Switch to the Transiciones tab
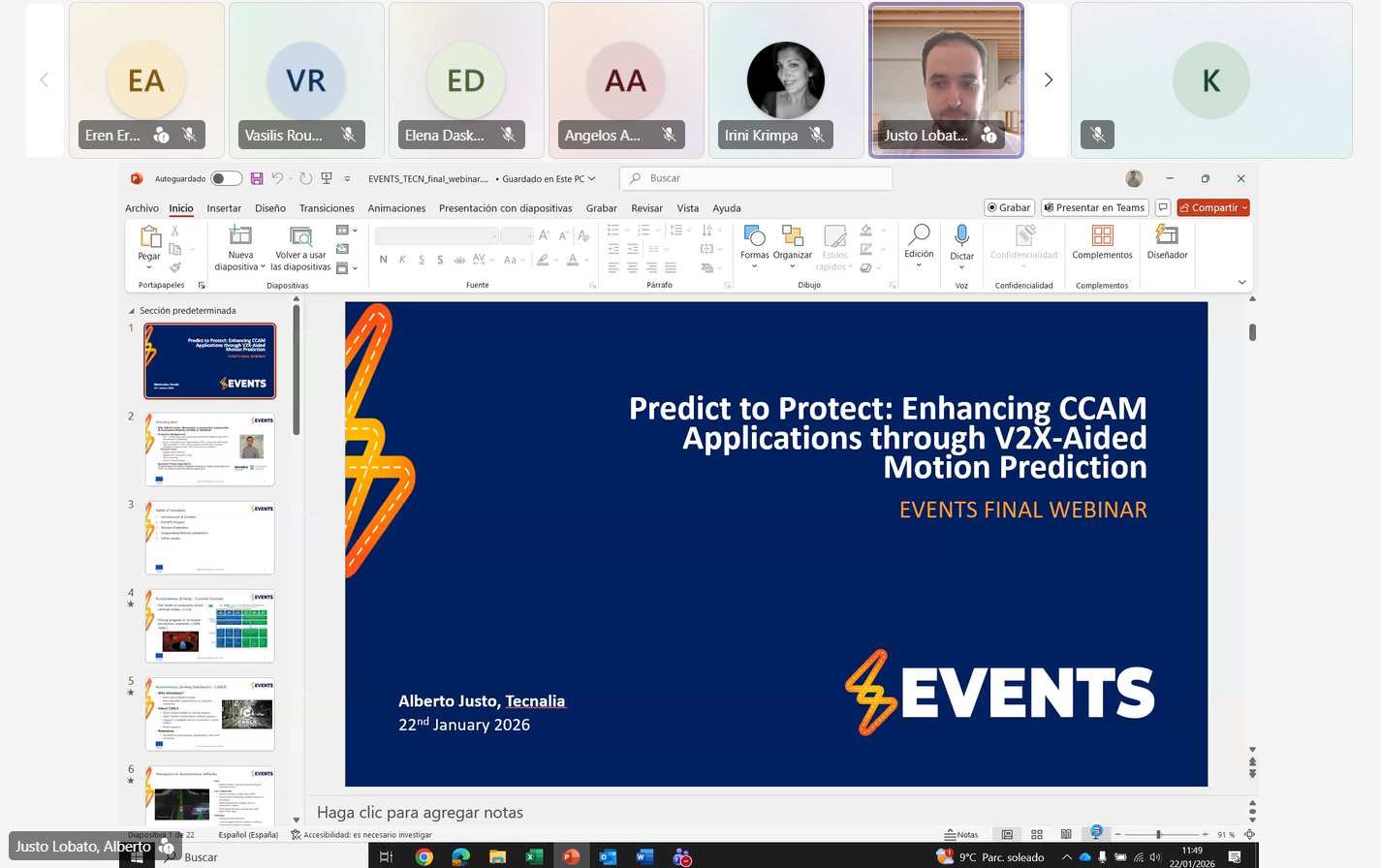This screenshot has width=1381, height=868. 327,208
